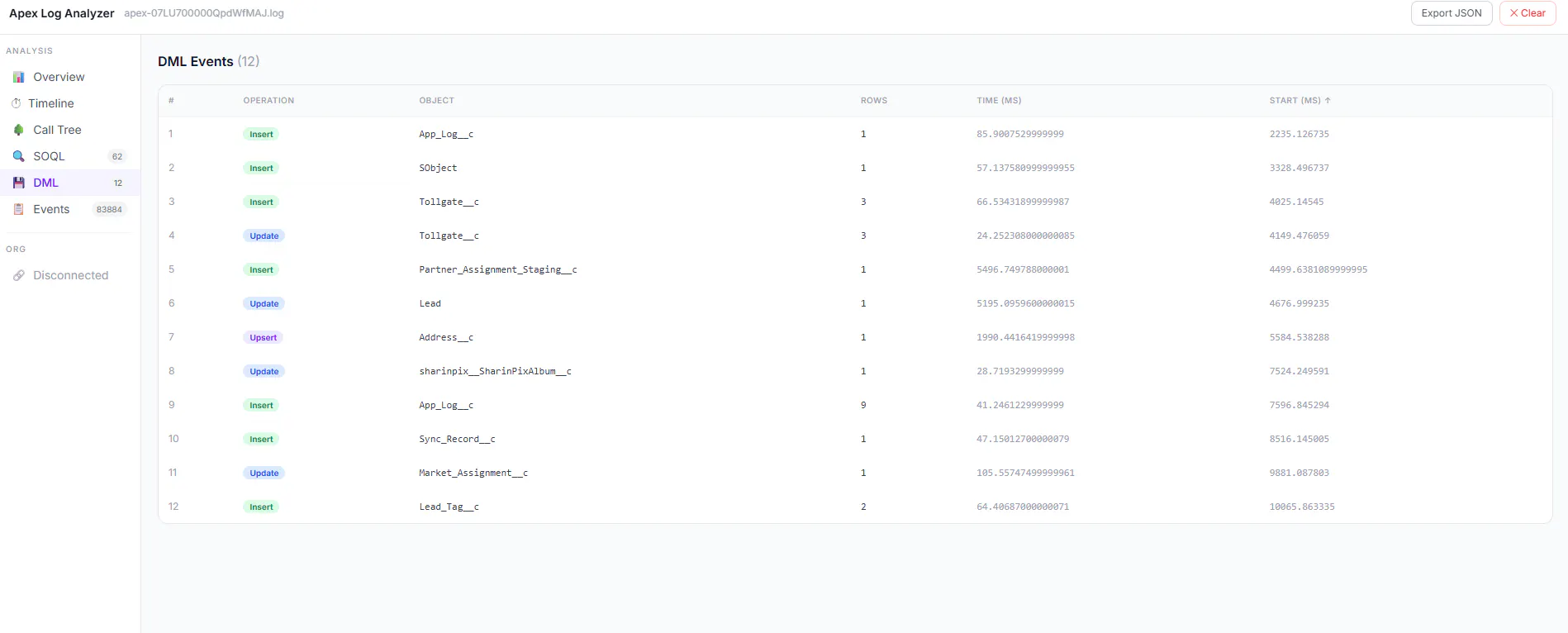Select the SObject object cell
This screenshot has height=633, width=1568.
[438, 168]
